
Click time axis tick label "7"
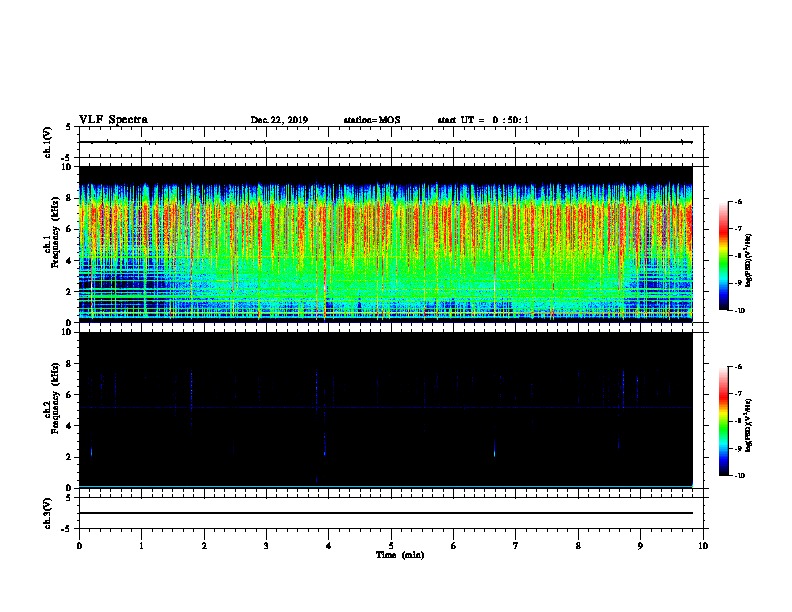(516, 546)
